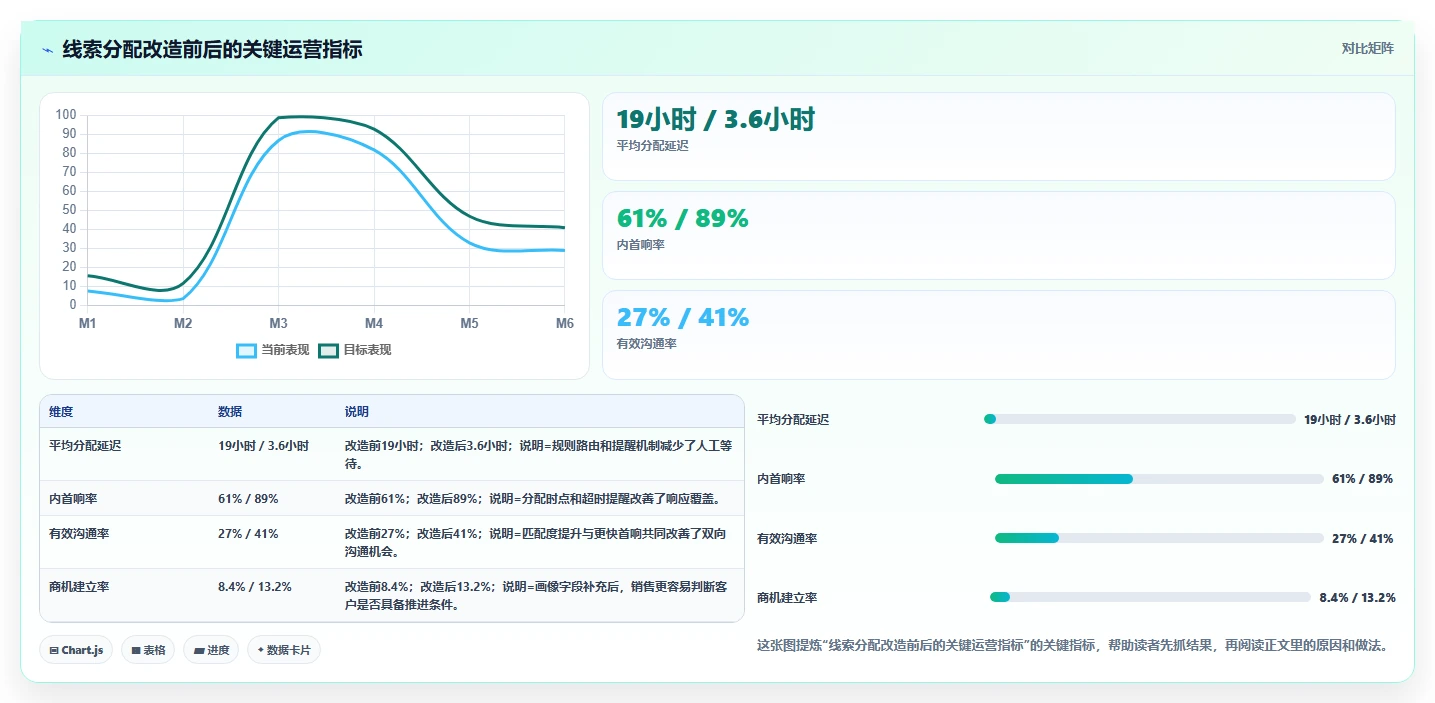Viewport: 1435px width, 703px height.
Task: Click the 数据 column header
Action: tap(230, 412)
